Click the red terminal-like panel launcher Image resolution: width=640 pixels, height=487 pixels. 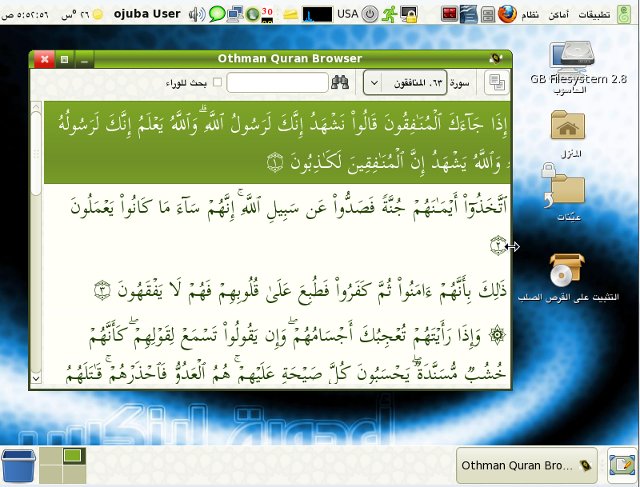click(449, 14)
